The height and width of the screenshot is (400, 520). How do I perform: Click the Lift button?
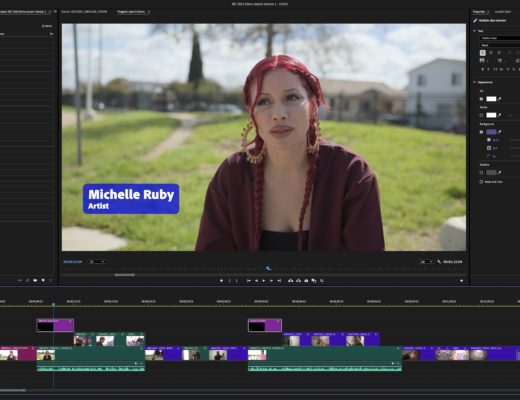tap(290, 281)
